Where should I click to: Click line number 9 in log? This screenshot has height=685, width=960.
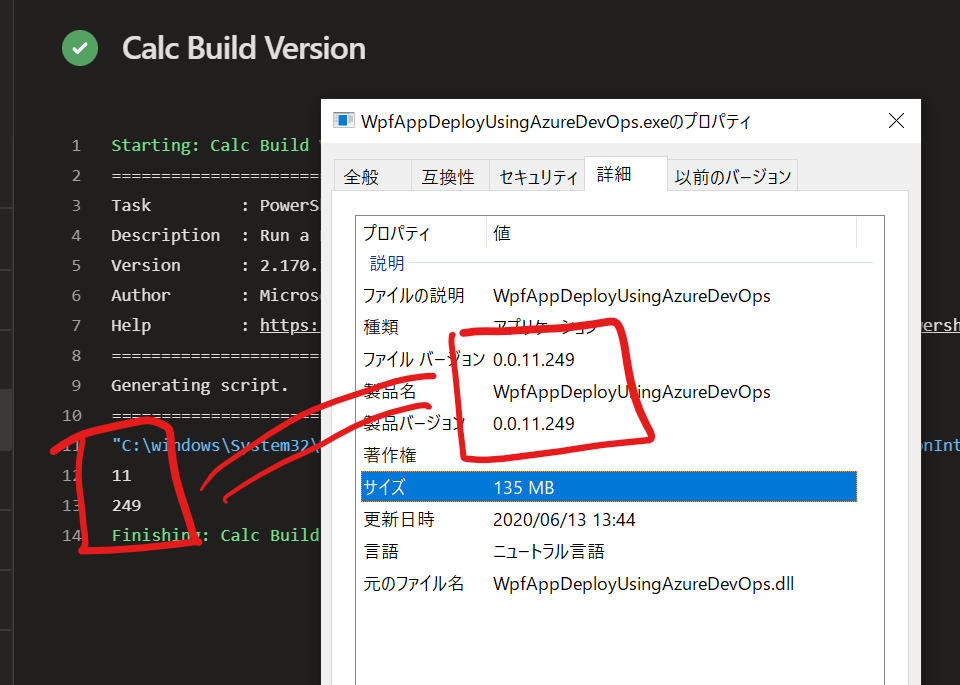(x=76, y=386)
